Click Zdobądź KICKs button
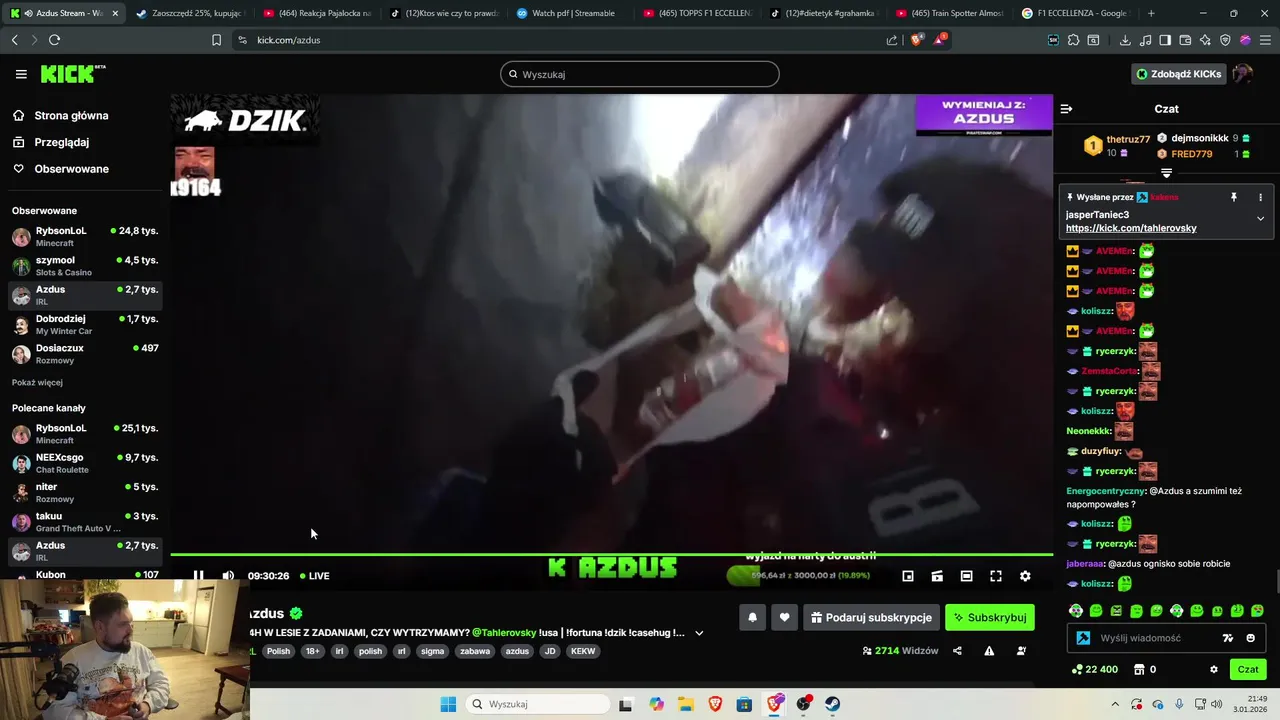This screenshot has height=720, width=1280. click(1179, 74)
